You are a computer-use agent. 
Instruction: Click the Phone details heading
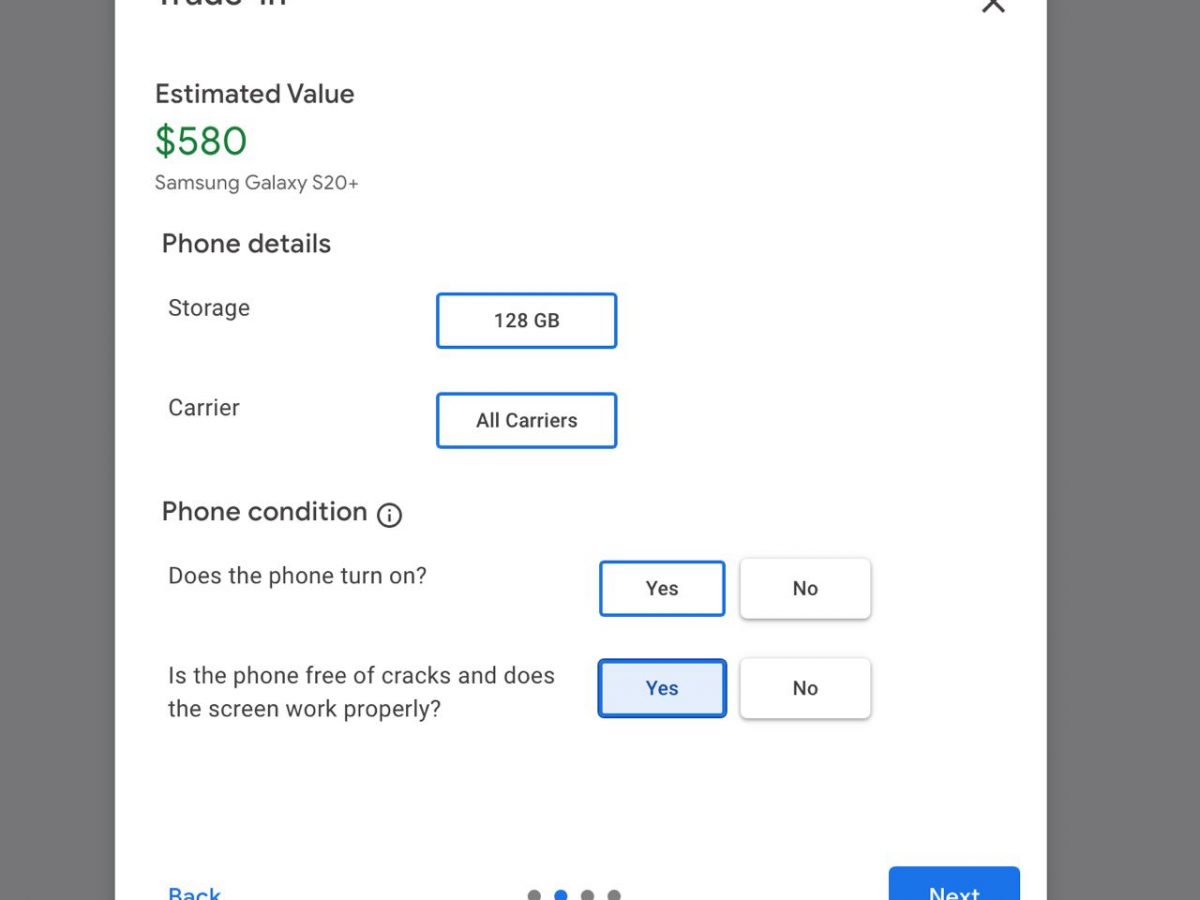(246, 244)
